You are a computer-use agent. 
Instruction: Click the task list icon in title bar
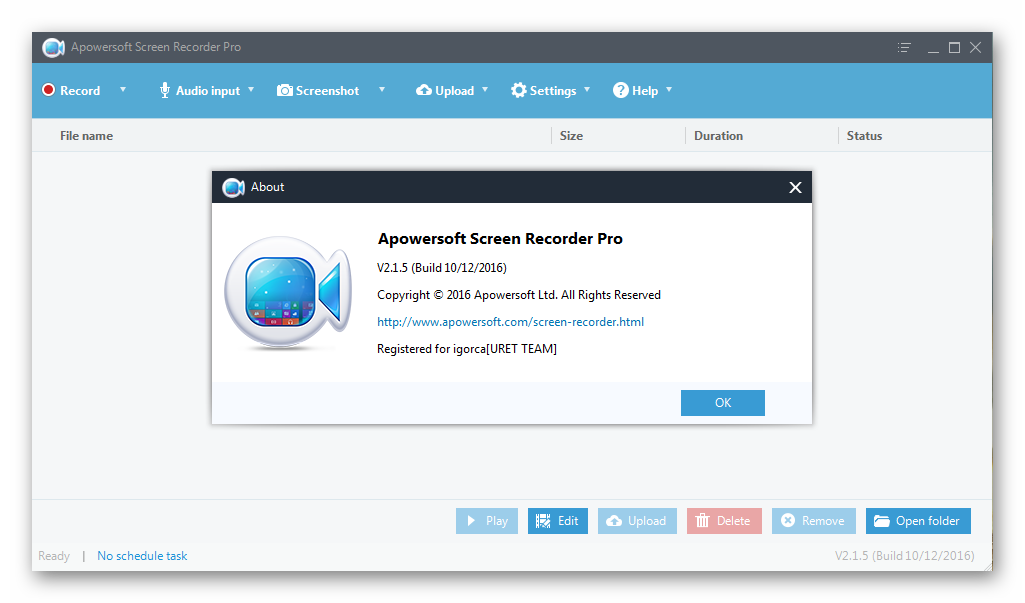904,48
